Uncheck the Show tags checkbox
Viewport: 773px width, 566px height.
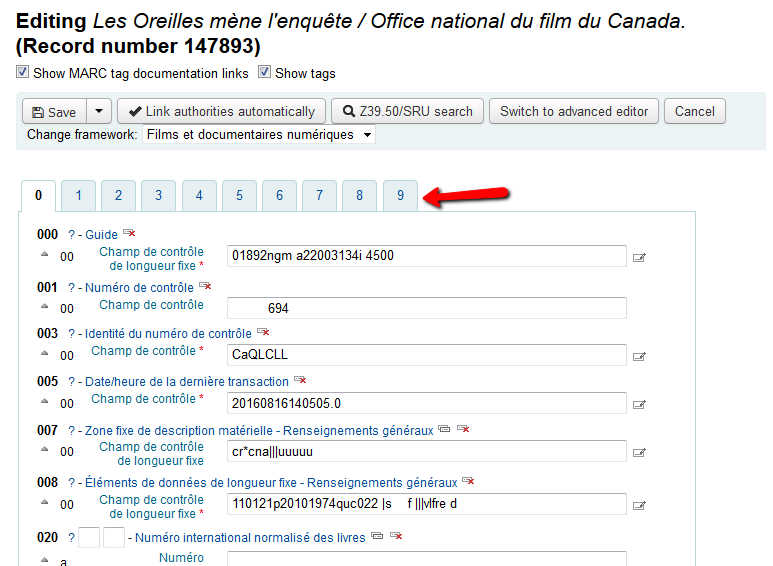click(265, 72)
